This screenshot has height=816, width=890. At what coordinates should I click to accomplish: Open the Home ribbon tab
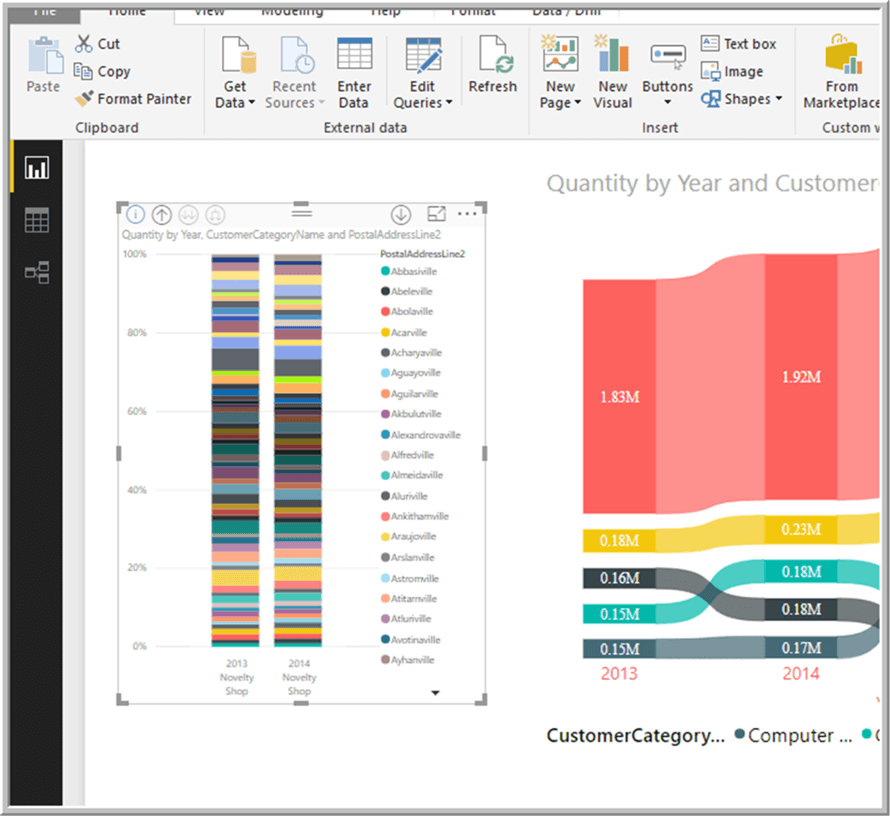(127, 11)
